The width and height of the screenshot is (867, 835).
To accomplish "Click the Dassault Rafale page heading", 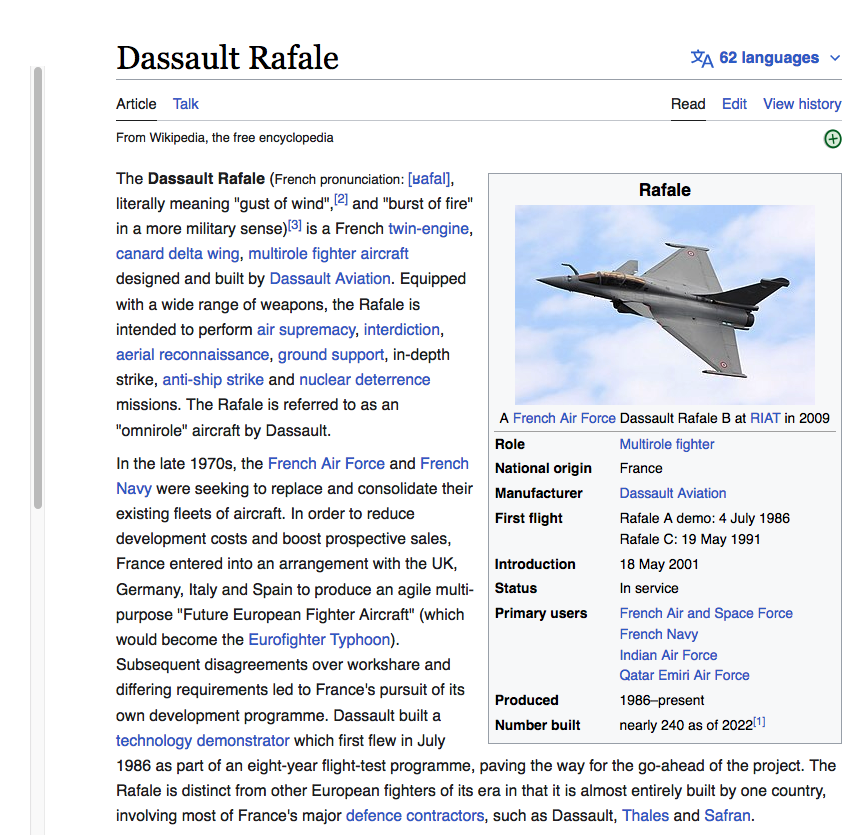I will pos(227,58).
